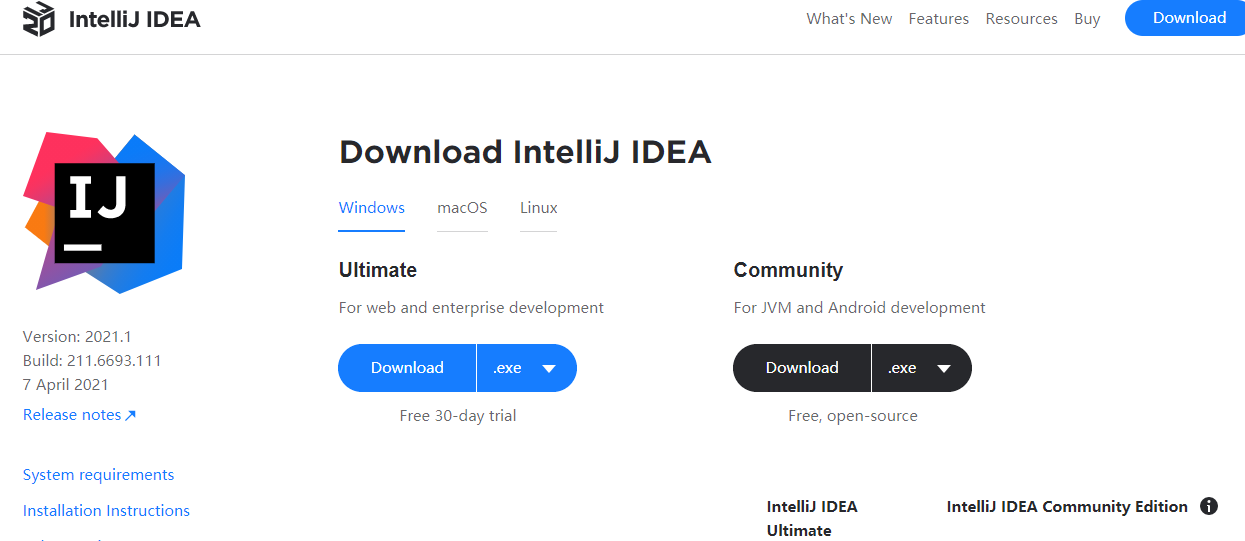Open What's New in the top navigation
Image resolution: width=1245 pixels, height=541 pixels.
(849, 19)
